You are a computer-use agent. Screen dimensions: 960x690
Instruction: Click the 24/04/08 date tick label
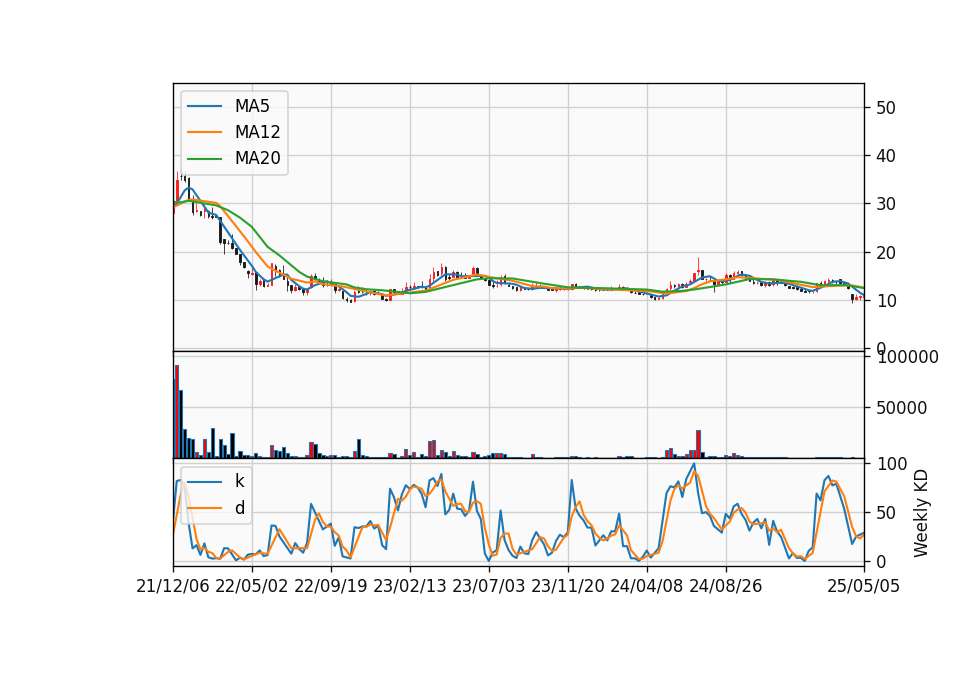tap(647, 586)
